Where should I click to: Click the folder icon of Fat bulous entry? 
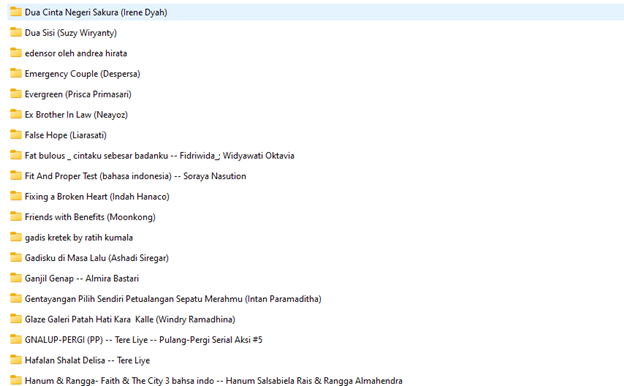point(16,155)
